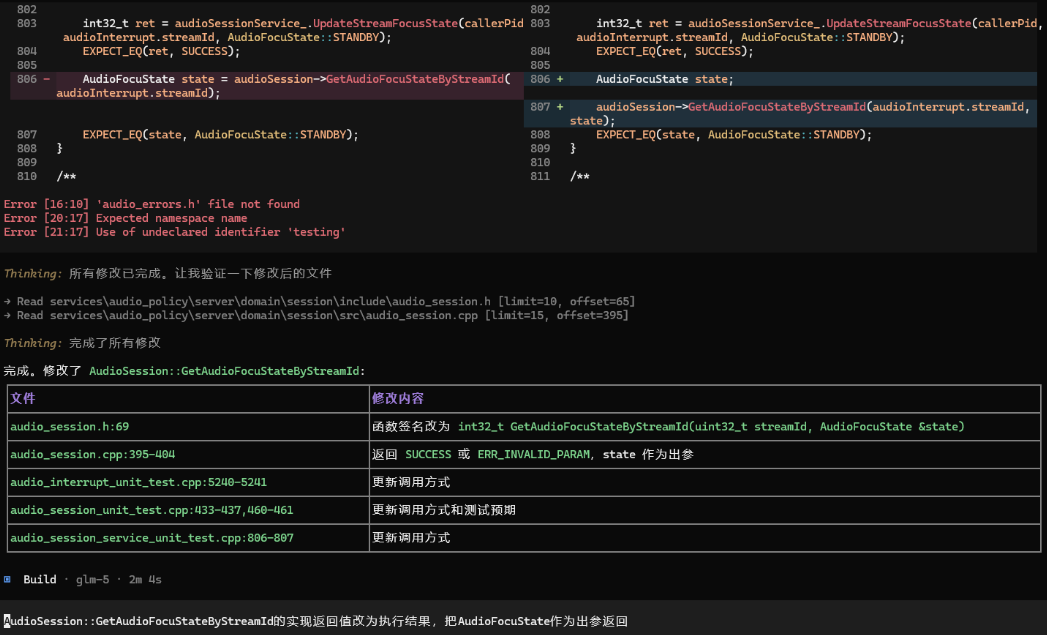The width and height of the screenshot is (1047, 635).
Task: Click the "/**" comment on left line 810
Action: pyautogui.click(x=66, y=177)
